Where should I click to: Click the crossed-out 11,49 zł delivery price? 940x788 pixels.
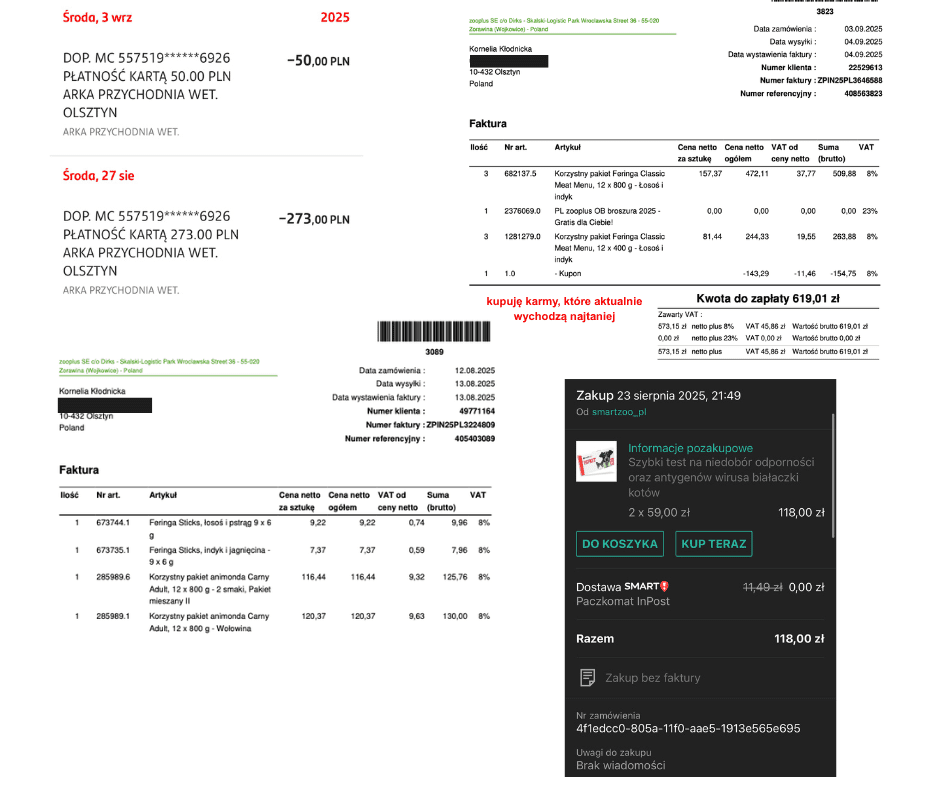point(763,588)
